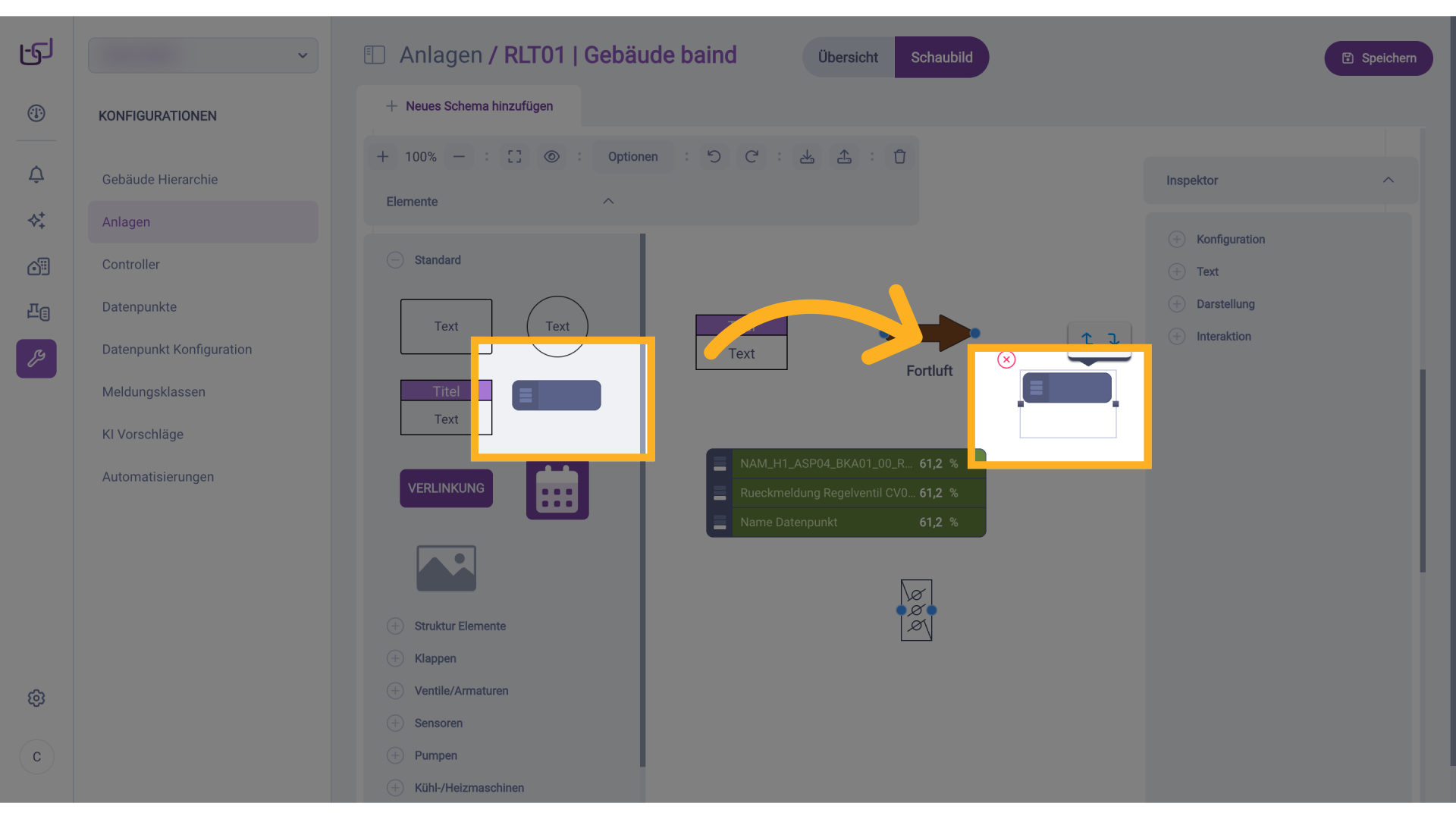
Task: Switch to the Übersicht tab
Action: coord(848,58)
